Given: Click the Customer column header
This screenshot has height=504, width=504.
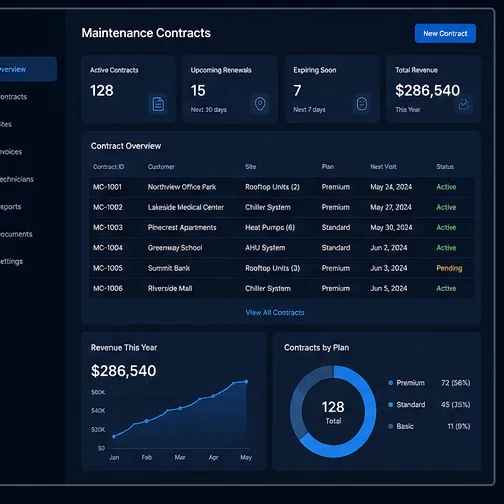Looking at the screenshot, I should pos(161,167).
